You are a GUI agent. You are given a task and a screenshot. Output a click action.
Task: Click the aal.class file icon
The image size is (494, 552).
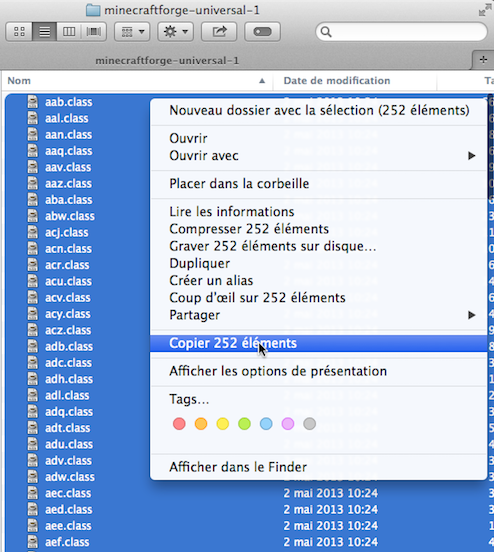33,118
